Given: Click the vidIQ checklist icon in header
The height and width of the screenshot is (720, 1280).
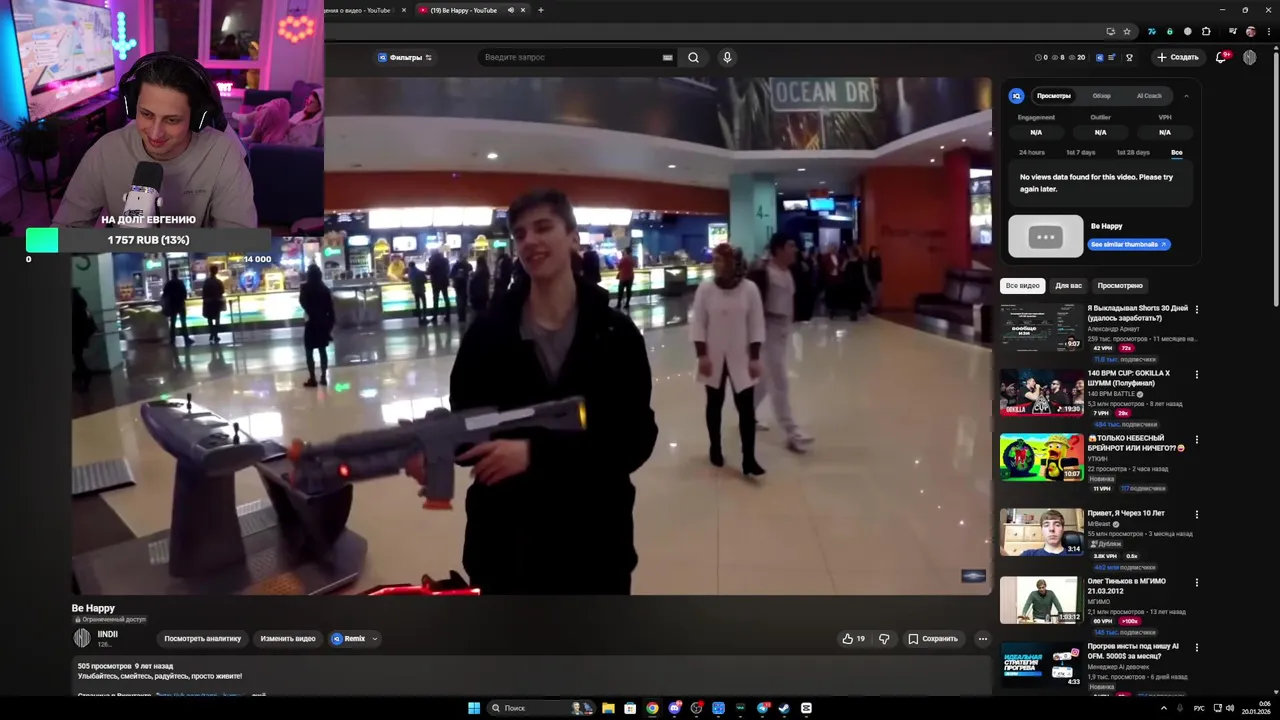Looking at the screenshot, I should [x=1111, y=57].
